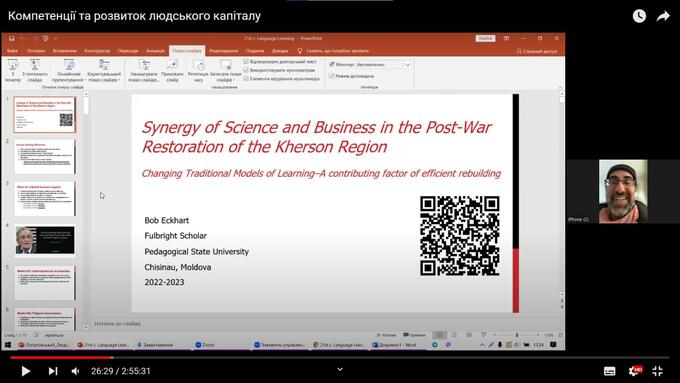
Task: Click the Save icon in quick access toolbar
Action: [x=12, y=39]
